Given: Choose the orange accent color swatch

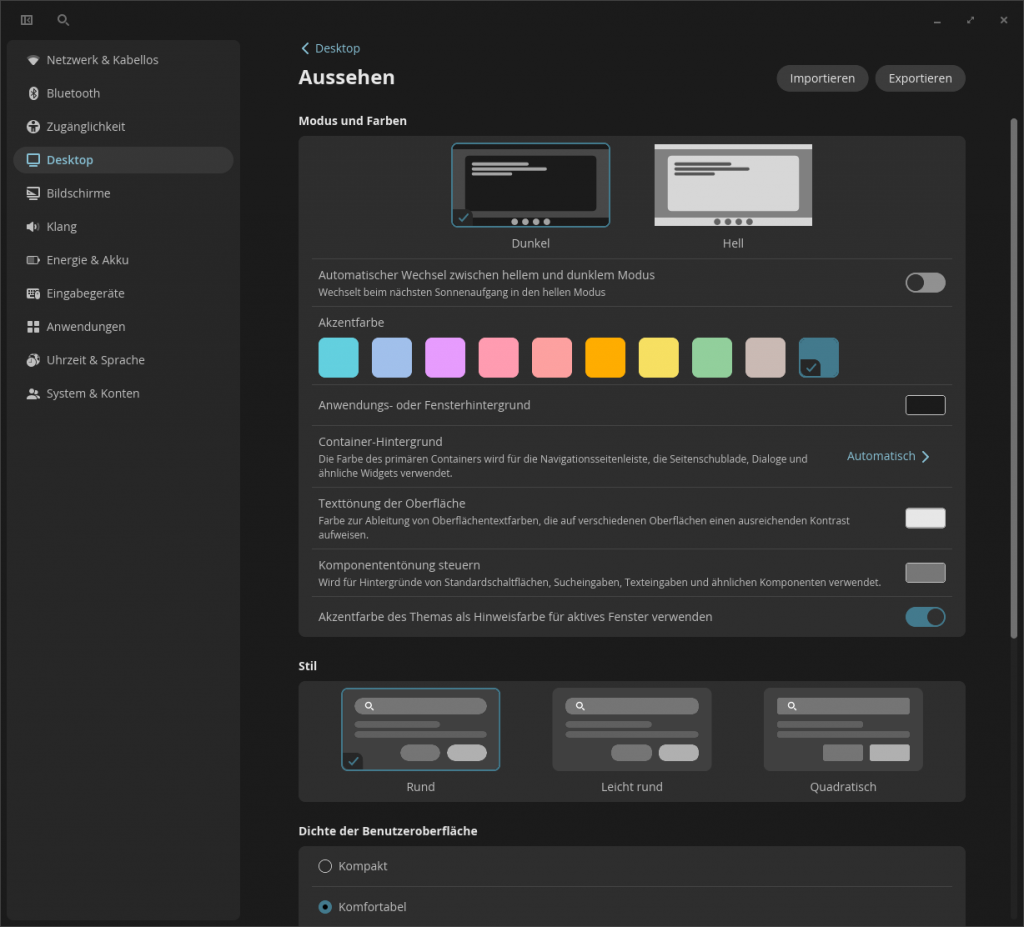Looking at the screenshot, I should coord(605,357).
